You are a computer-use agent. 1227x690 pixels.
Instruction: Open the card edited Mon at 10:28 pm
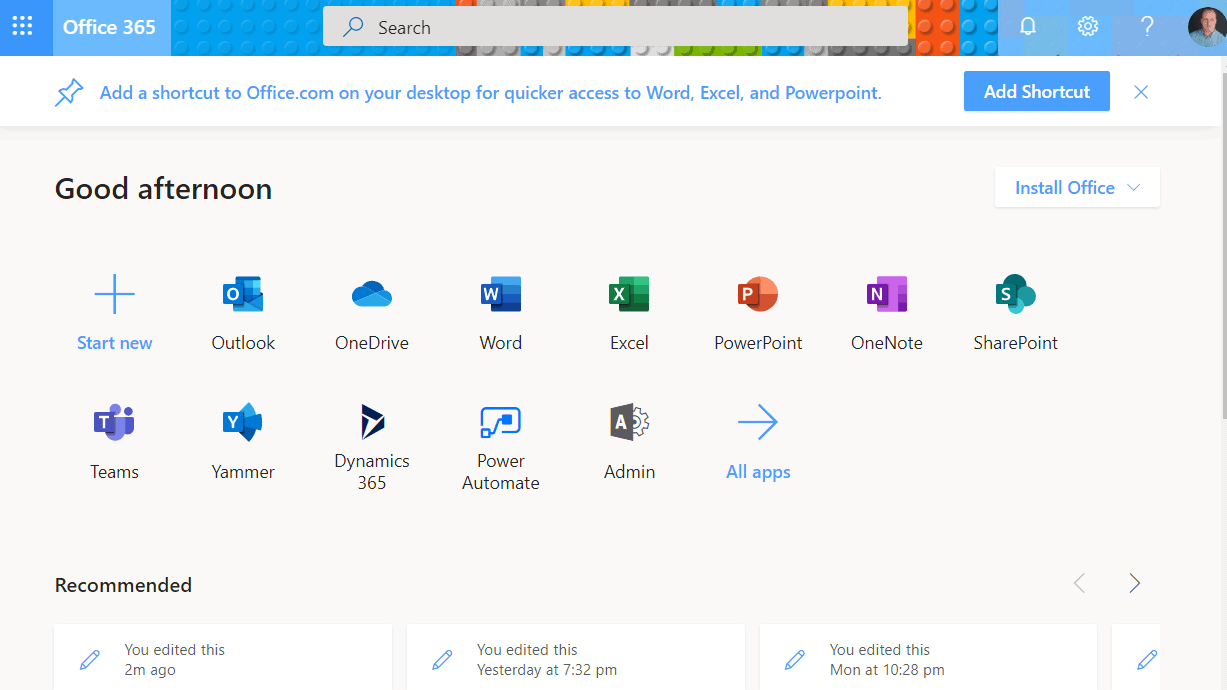click(928, 657)
